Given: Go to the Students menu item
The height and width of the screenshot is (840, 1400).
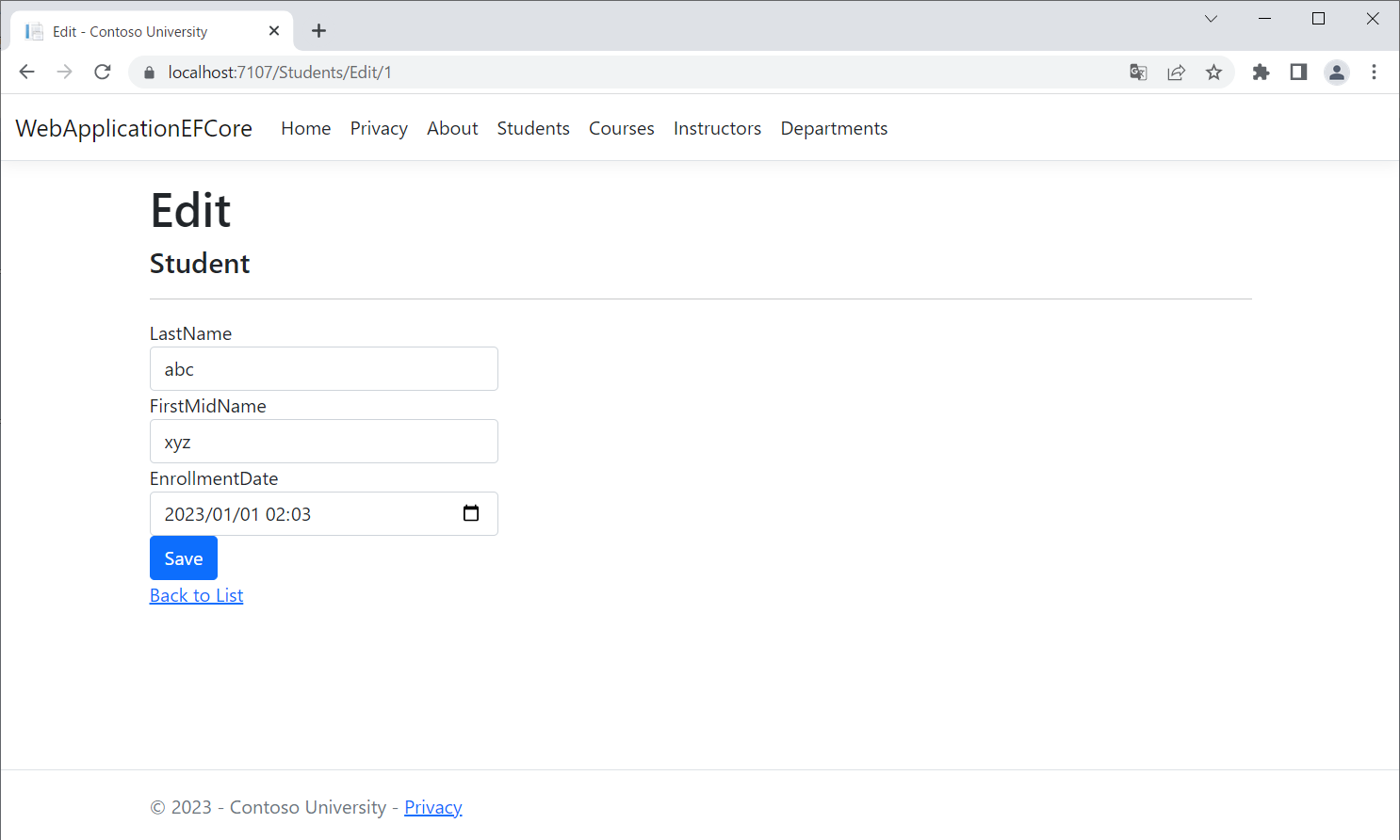Looking at the screenshot, I should tap(533, 128).
